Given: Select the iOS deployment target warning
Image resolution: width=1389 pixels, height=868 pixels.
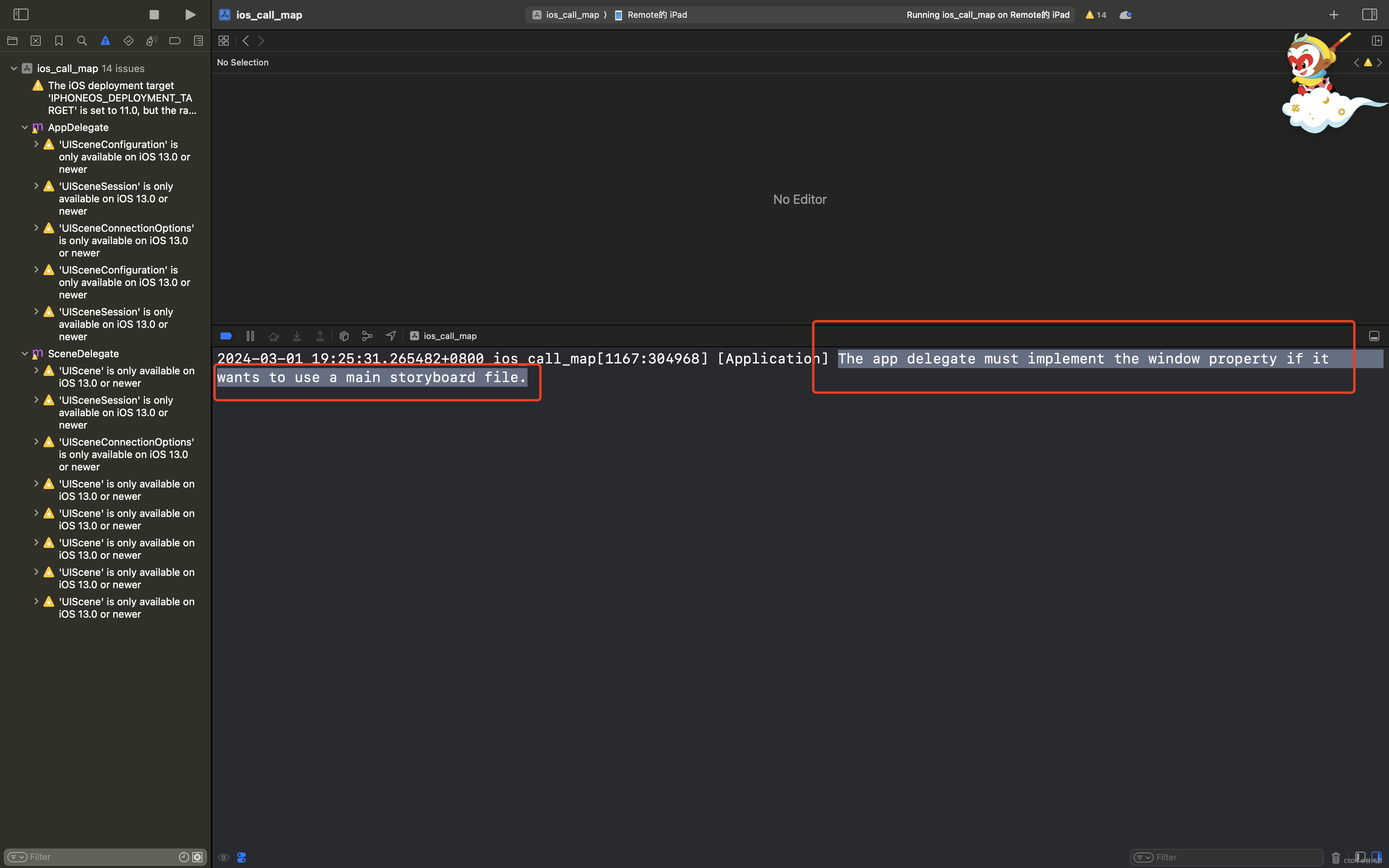Looking at the screenshot, I should coord(115,98).
